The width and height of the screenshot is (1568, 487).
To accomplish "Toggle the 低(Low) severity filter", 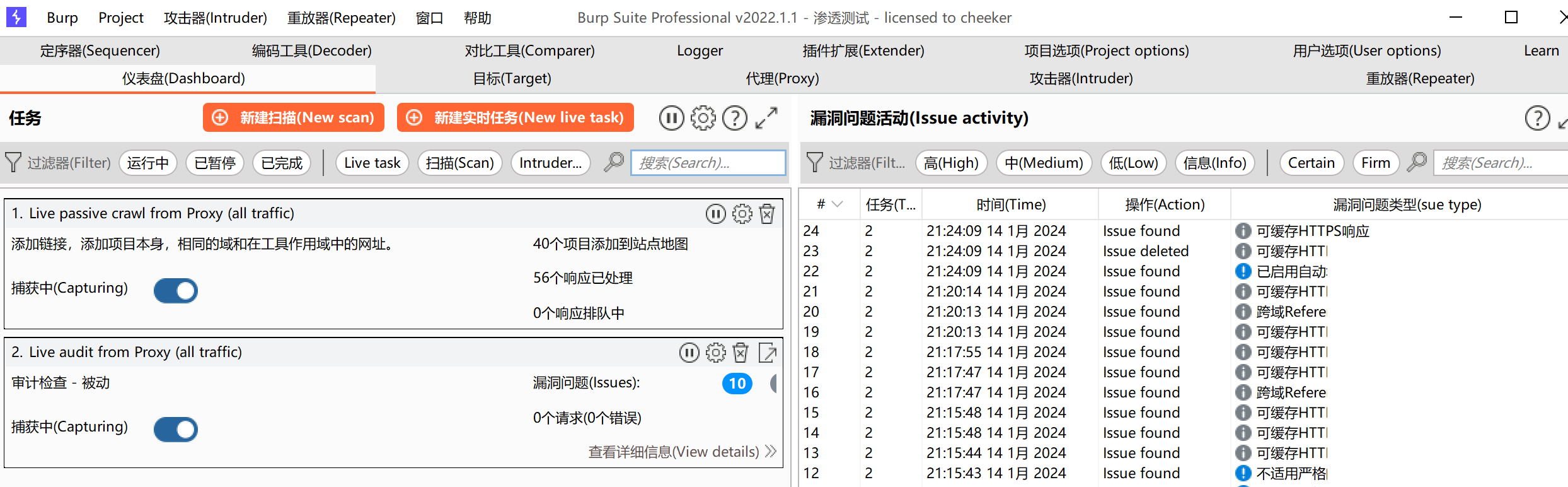I will pyautogui.click(x=1134, y=163).
